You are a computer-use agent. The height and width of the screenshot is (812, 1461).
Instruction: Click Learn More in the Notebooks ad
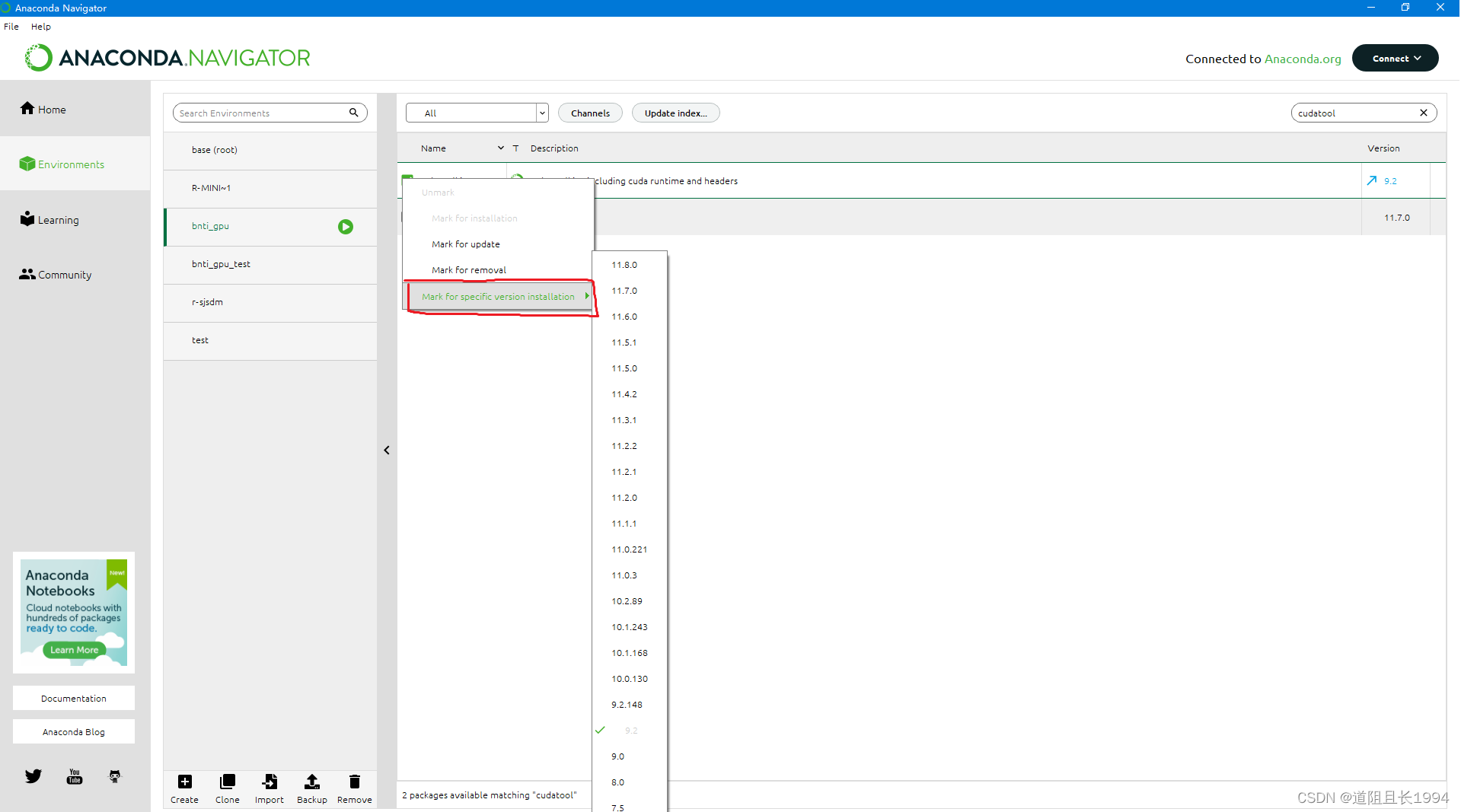click(74, 649)
